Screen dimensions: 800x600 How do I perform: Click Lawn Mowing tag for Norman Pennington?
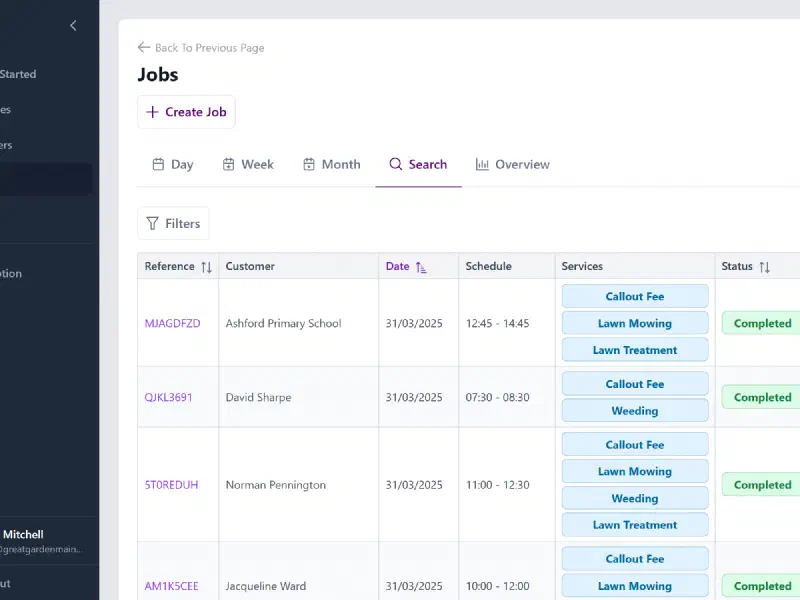pyautogui.click(x=635, y=471)
